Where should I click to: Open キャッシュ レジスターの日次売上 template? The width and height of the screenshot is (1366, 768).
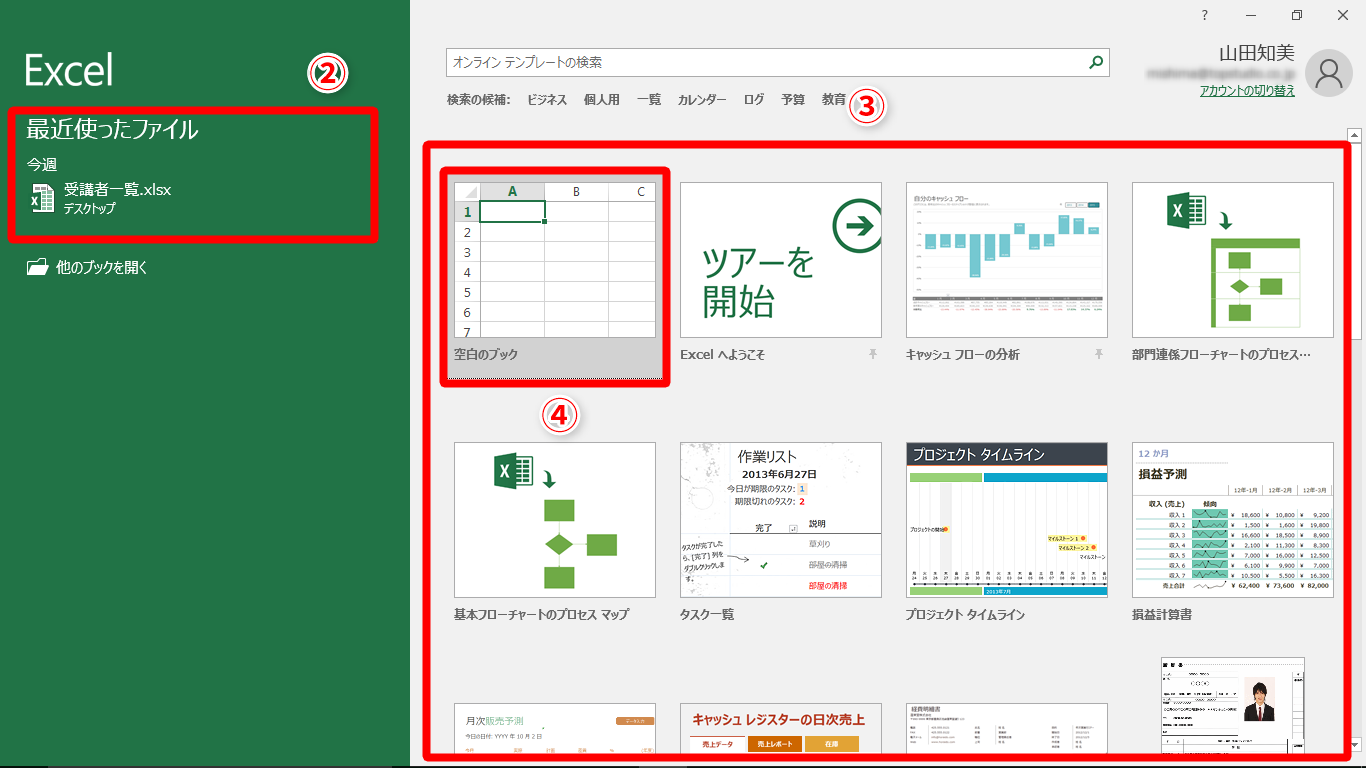781,728
